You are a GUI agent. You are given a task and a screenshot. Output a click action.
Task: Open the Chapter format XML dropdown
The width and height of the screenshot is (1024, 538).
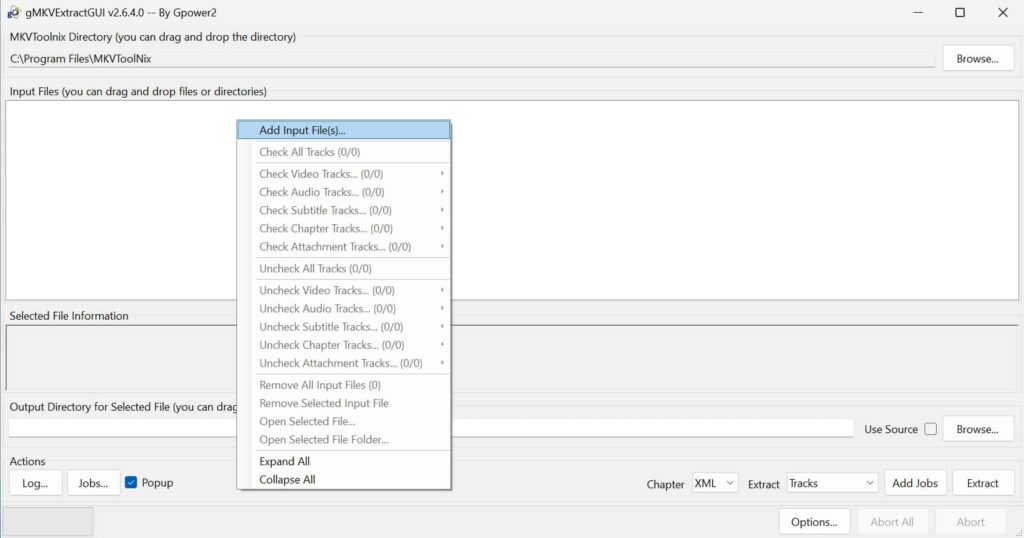(714, 483)
